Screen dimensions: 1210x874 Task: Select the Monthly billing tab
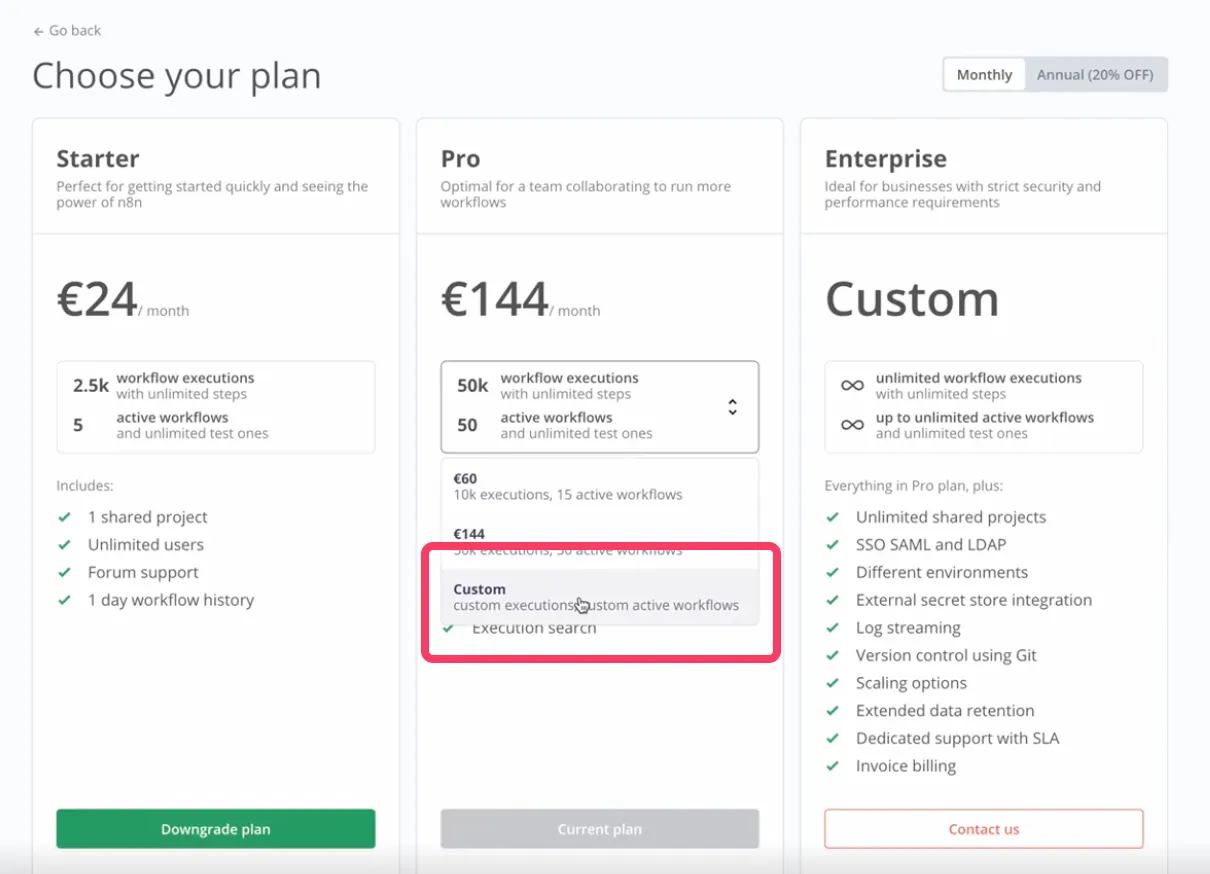[983, 74]
